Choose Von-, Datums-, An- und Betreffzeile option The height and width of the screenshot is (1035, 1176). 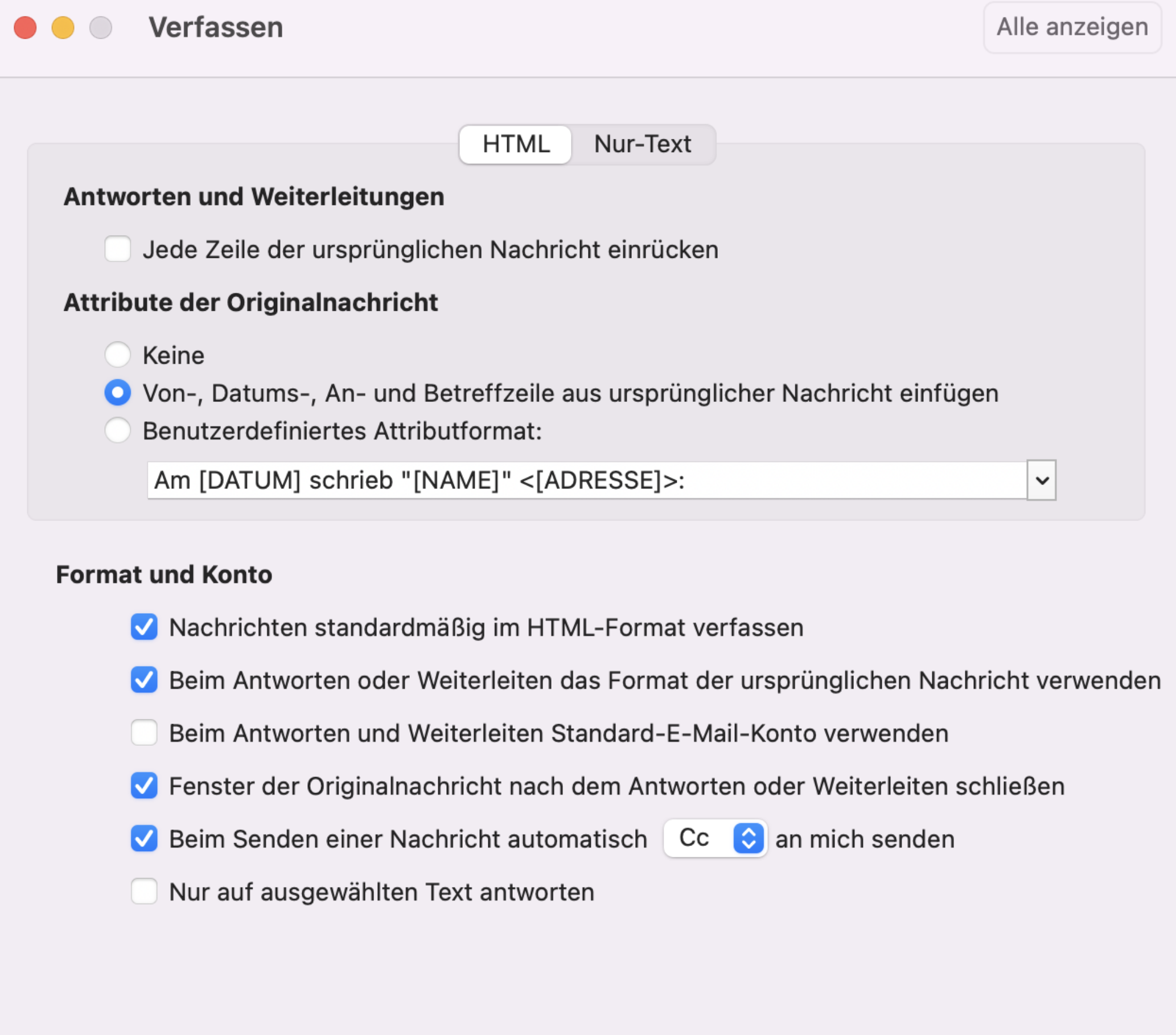point(117,393)
